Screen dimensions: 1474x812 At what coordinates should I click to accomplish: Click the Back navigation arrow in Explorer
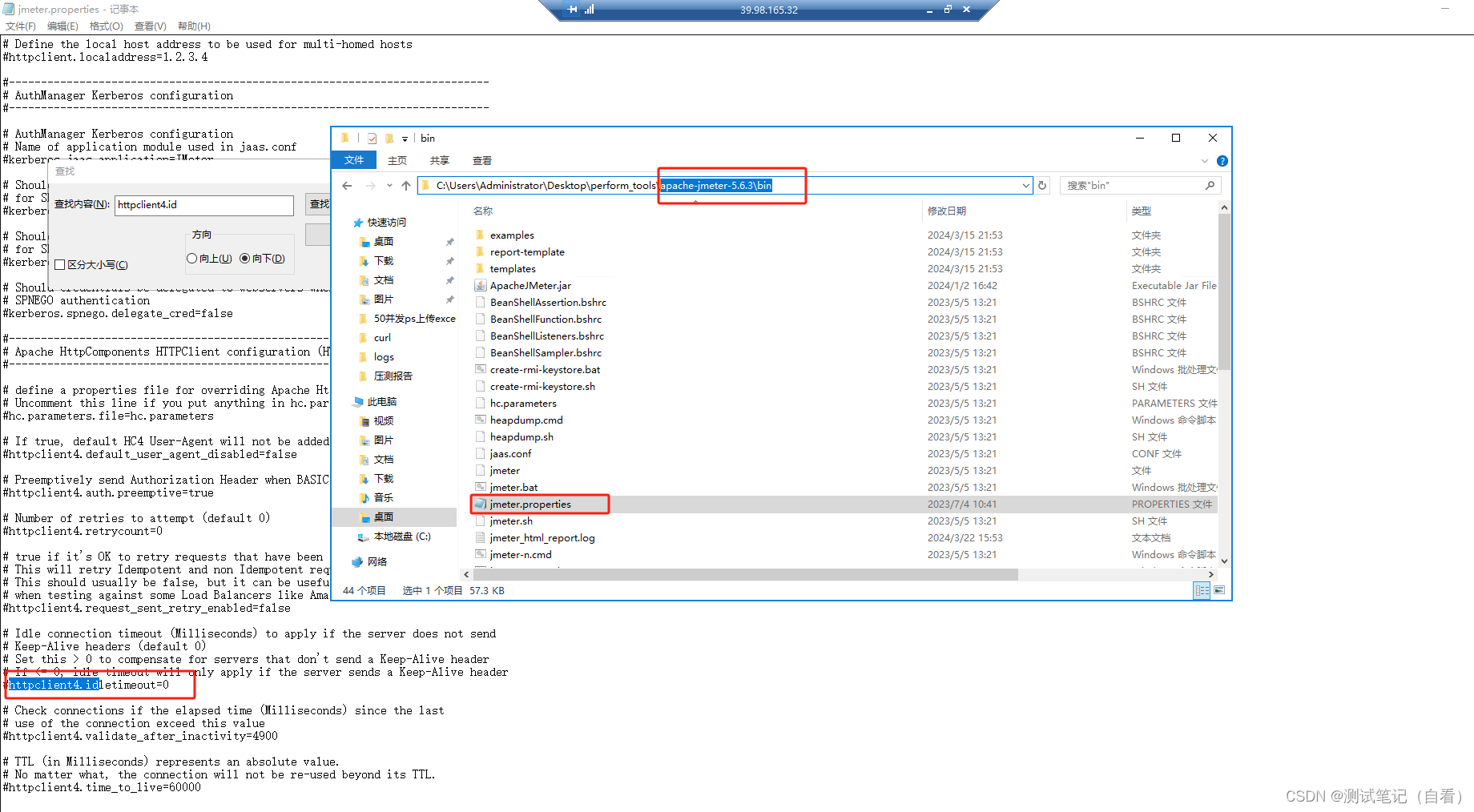click(x=346, y=185)
